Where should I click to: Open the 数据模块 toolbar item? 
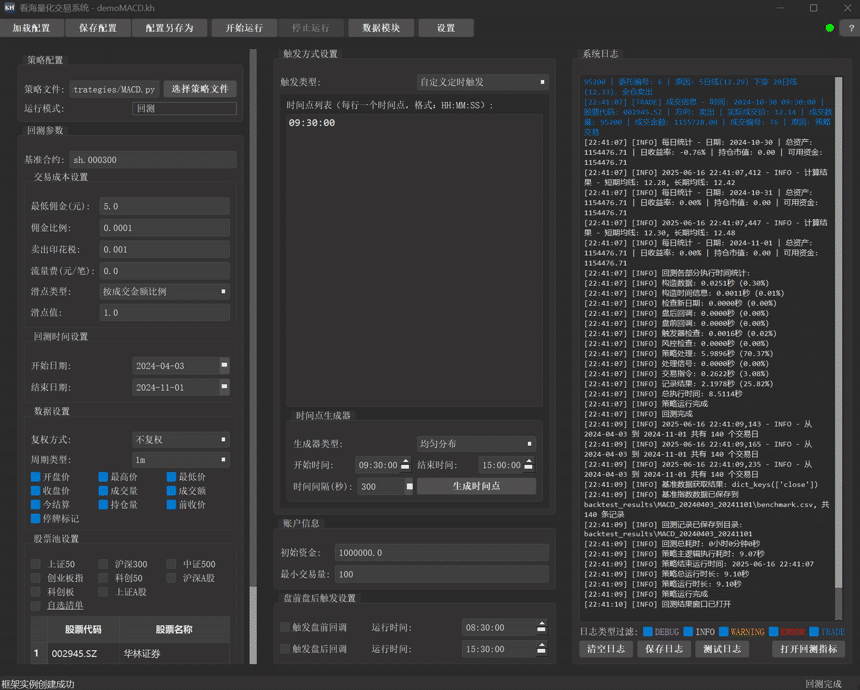tap(381, 28)
